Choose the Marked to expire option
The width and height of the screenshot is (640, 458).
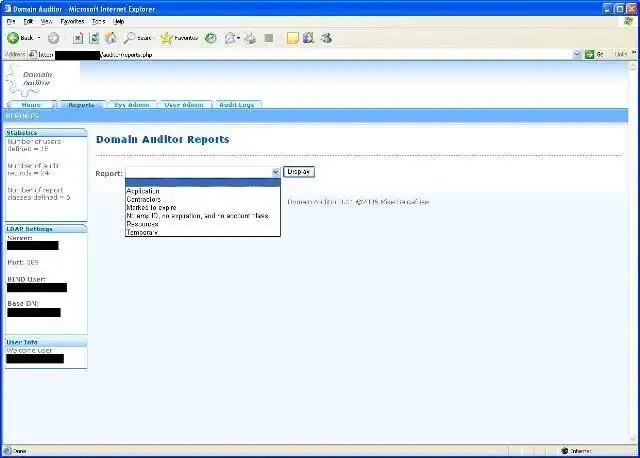click(x=203, y=207)
